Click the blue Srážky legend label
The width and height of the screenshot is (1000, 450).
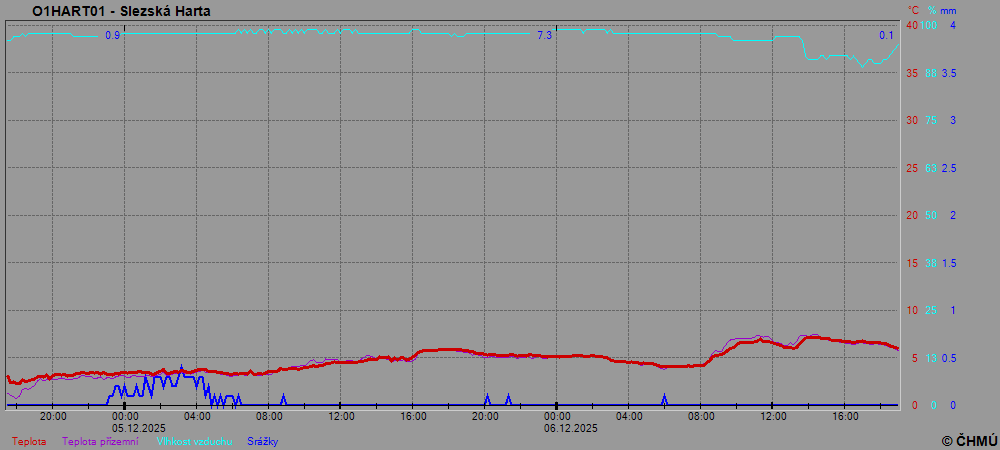click(x=262, y=441)
